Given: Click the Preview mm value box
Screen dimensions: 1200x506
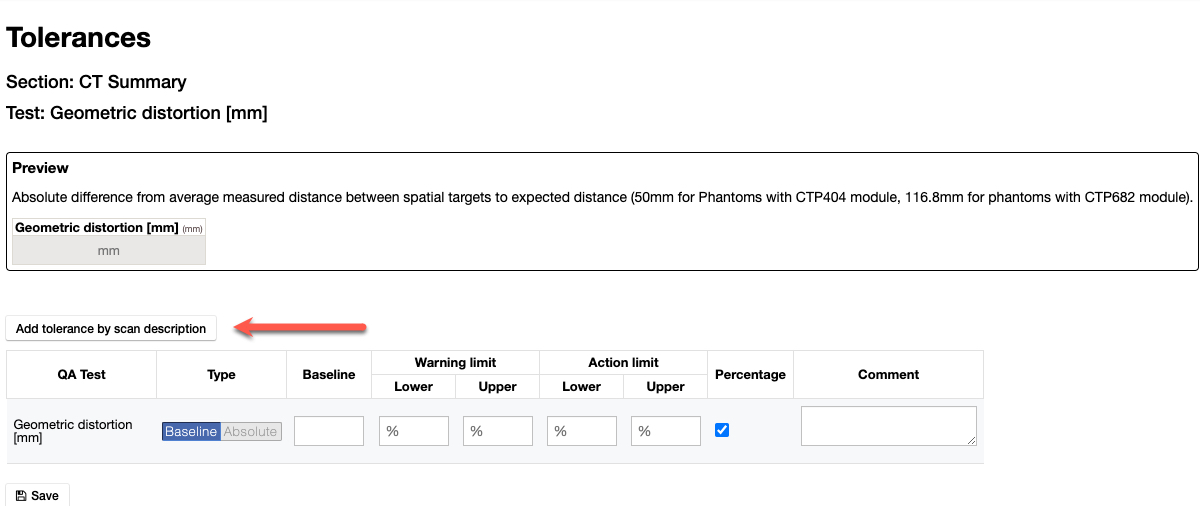Looking at the screenshot, I should [x=109, y=251].
